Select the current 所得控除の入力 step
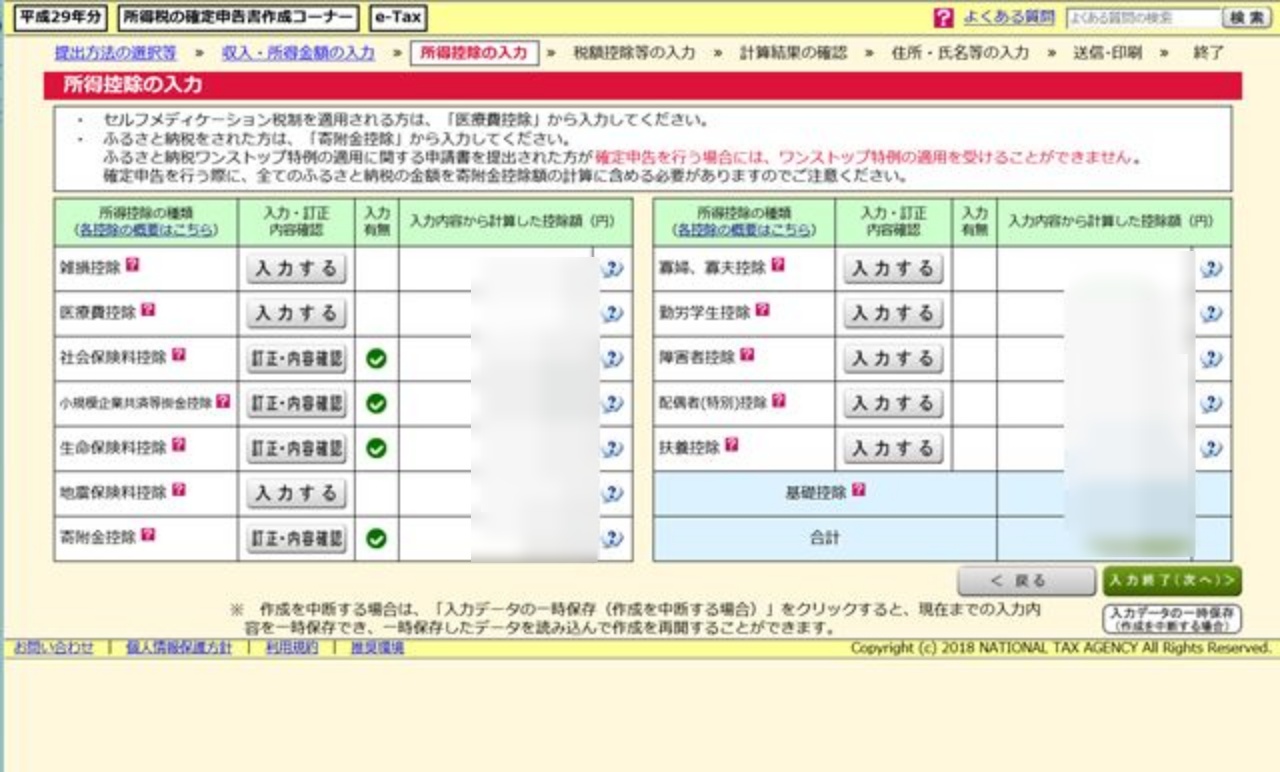Screen dimensions: 1280x772 [474, 52]
